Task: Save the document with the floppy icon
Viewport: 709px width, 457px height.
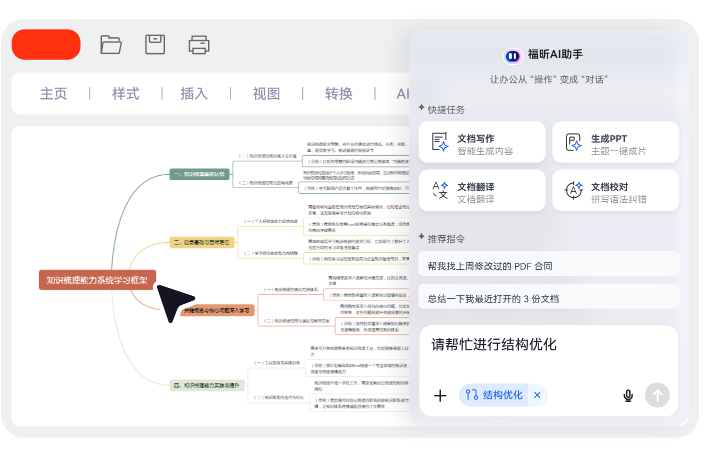Action: point(155,44)
